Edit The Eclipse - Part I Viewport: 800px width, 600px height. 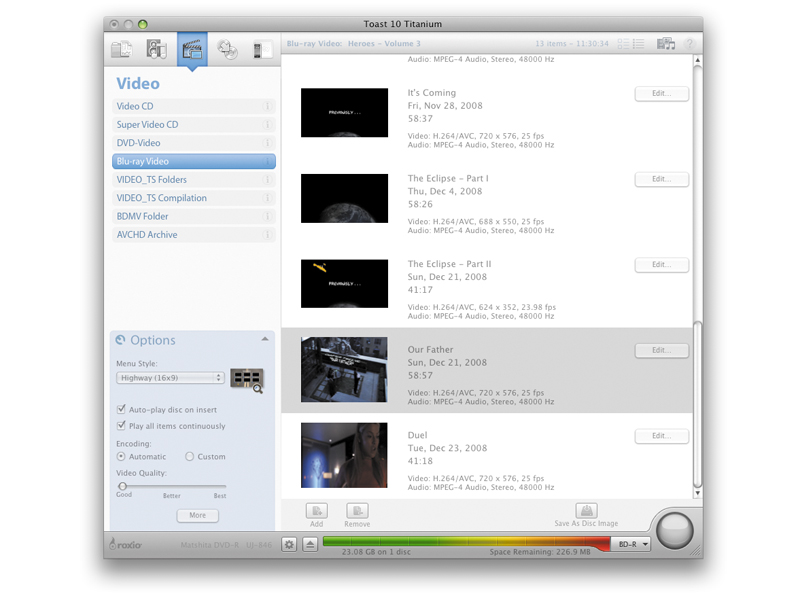click(x=662, y=180)
